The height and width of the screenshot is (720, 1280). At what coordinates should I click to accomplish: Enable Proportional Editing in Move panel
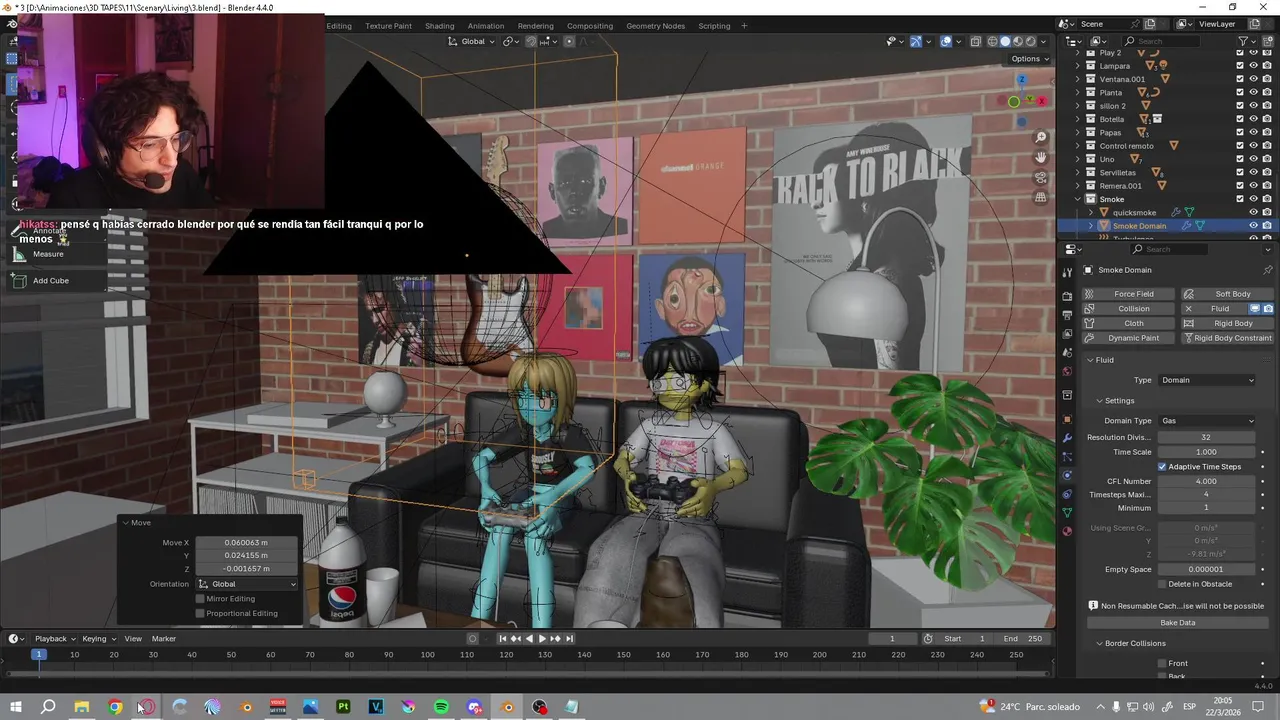click(200, 614)
